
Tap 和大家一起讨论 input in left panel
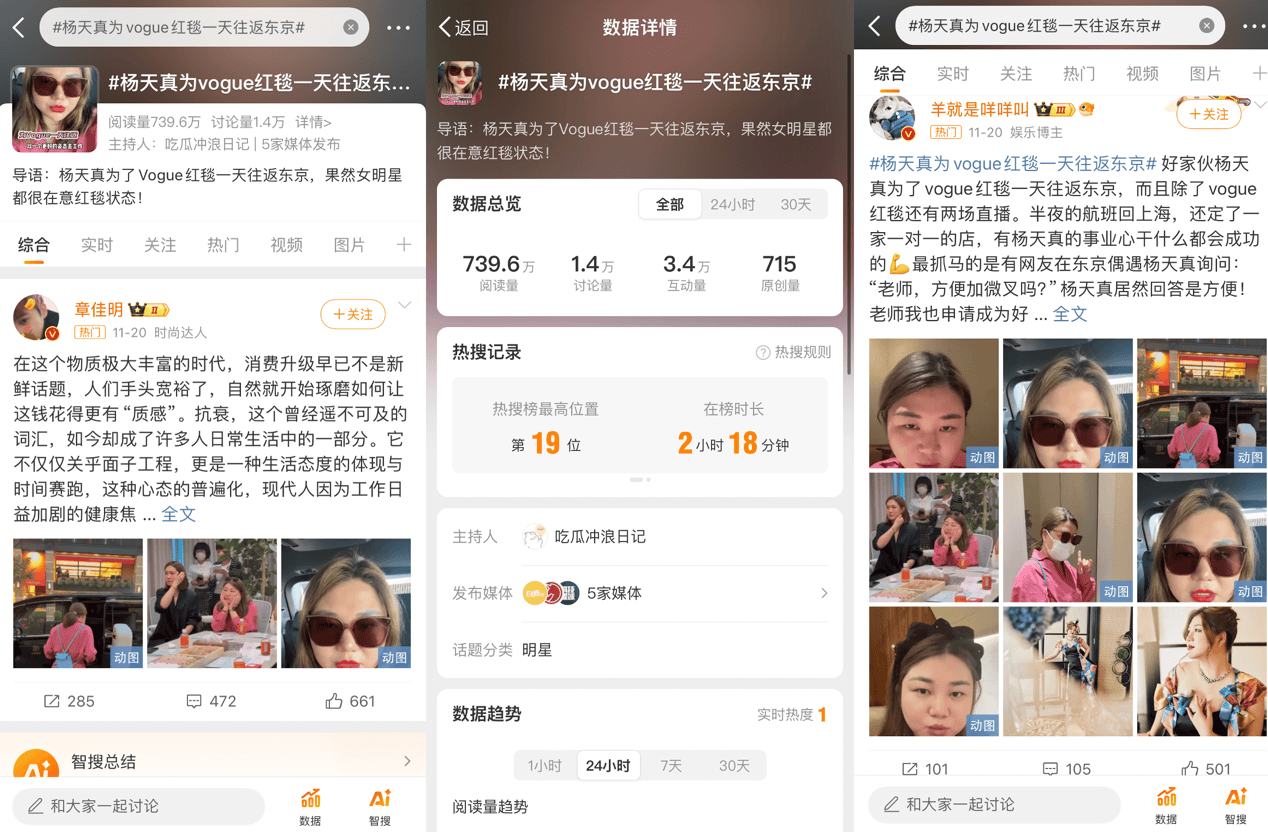coord(138,805)
